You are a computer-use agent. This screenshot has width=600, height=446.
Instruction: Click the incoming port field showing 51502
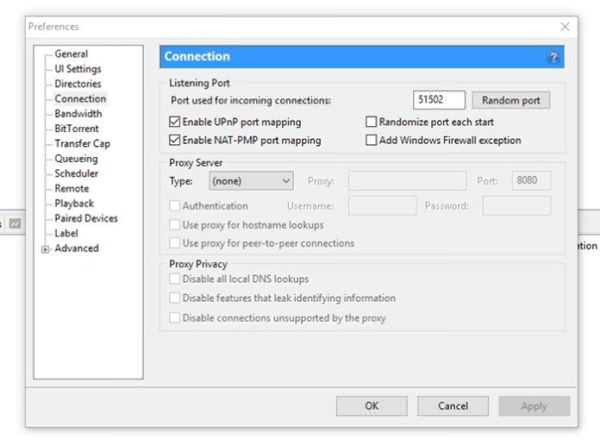point(439,100)
